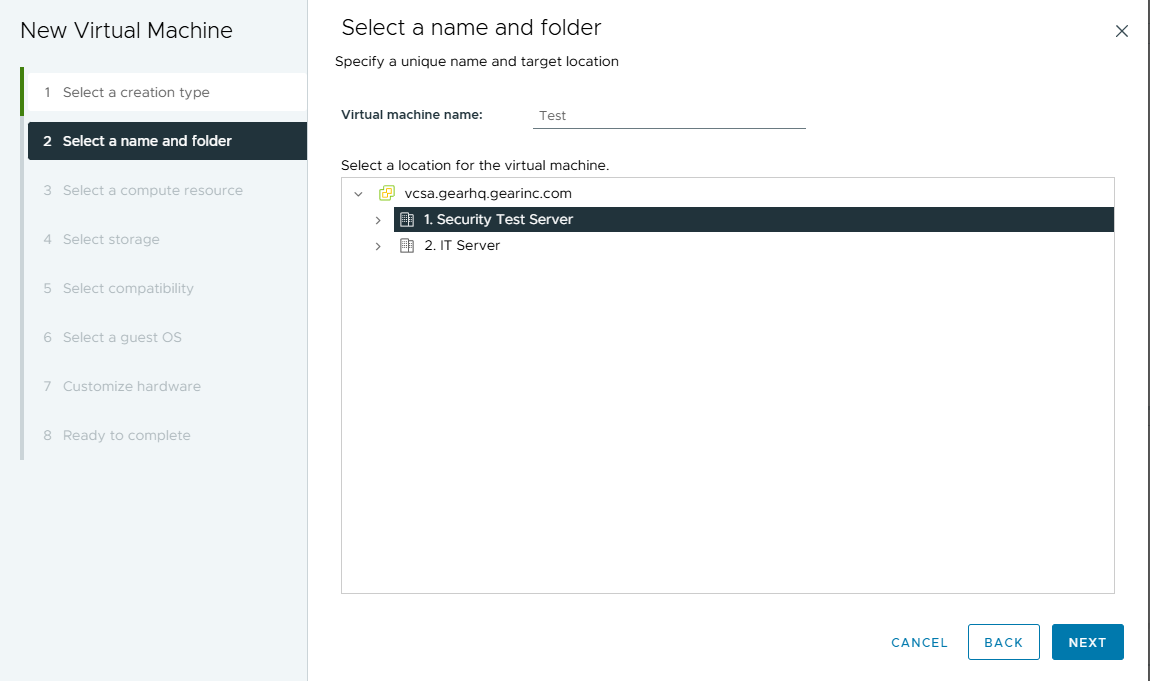Open step 2 Select a name and folder
The image size is (1150, 681).
coord(147,141)
